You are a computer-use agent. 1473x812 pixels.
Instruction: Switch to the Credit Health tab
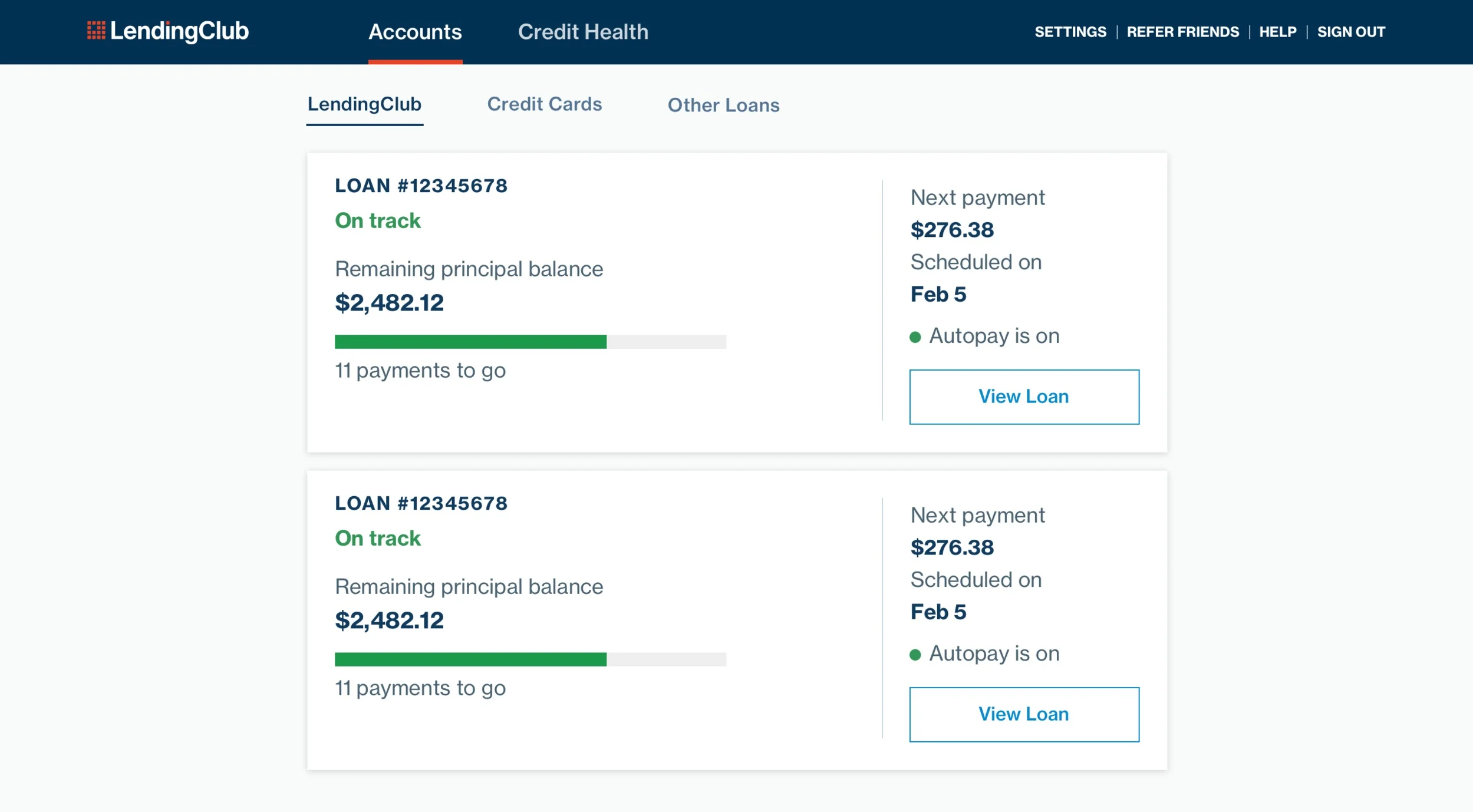(x=582, y=32)
